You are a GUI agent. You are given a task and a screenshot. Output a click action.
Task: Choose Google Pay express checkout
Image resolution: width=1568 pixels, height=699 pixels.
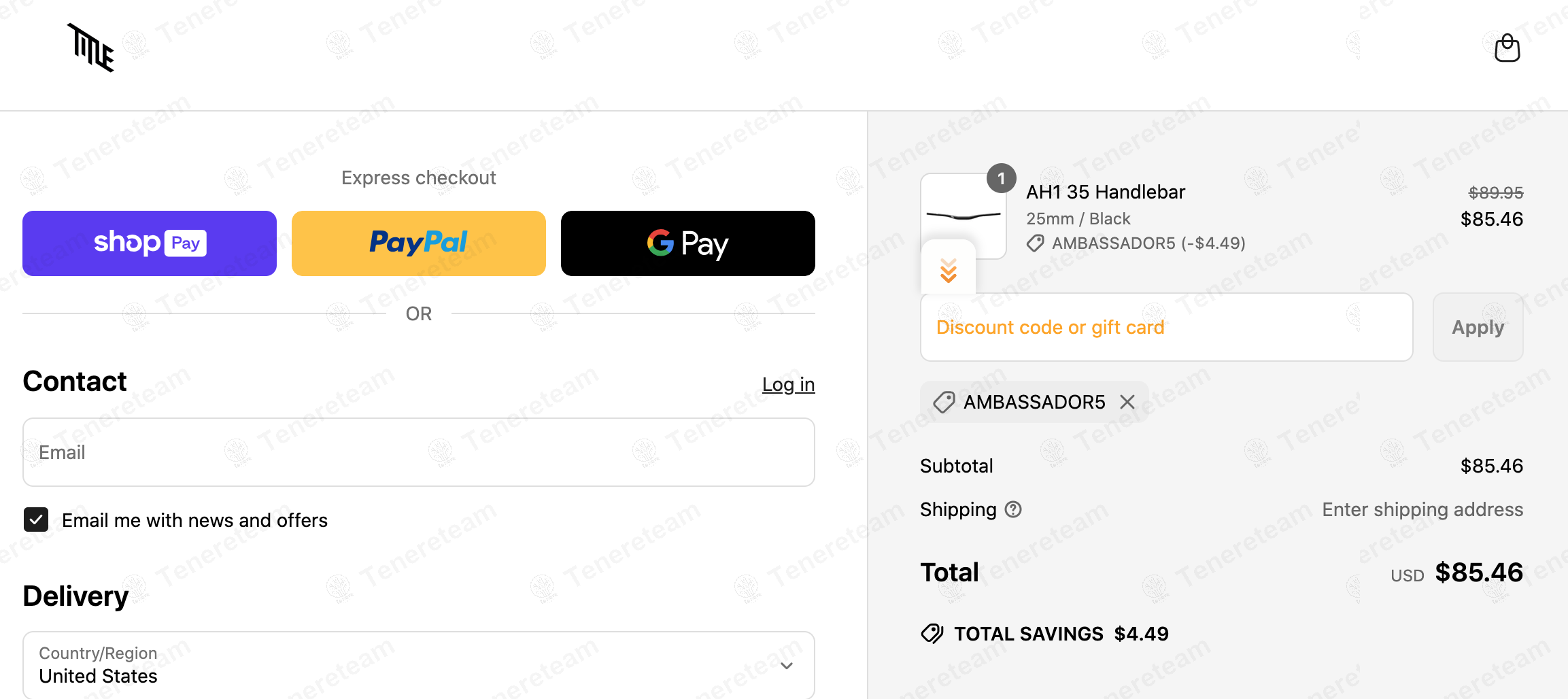pos(687,243)
